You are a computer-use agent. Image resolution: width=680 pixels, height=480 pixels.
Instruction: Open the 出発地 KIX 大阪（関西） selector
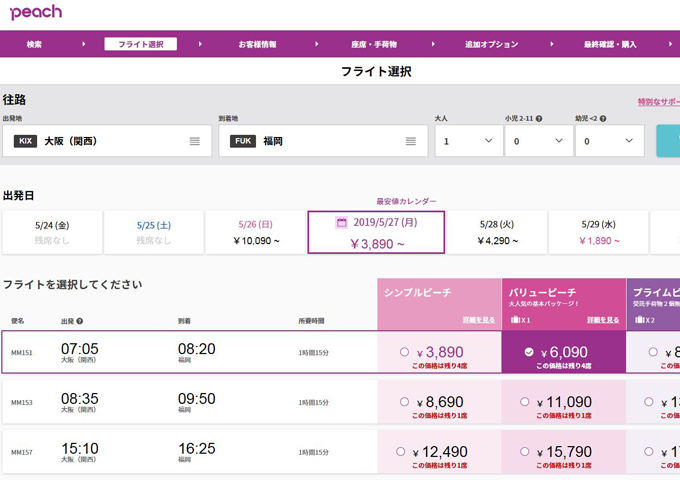click(x=107, y=141)
